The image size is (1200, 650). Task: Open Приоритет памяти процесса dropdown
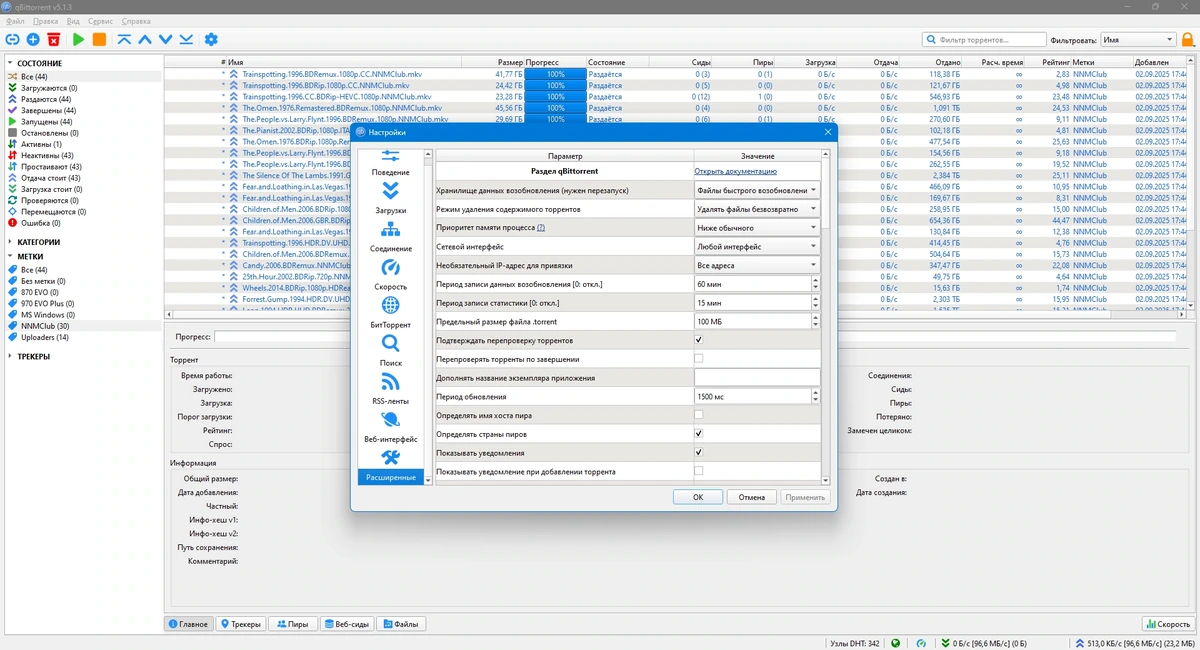click(757, 227)
